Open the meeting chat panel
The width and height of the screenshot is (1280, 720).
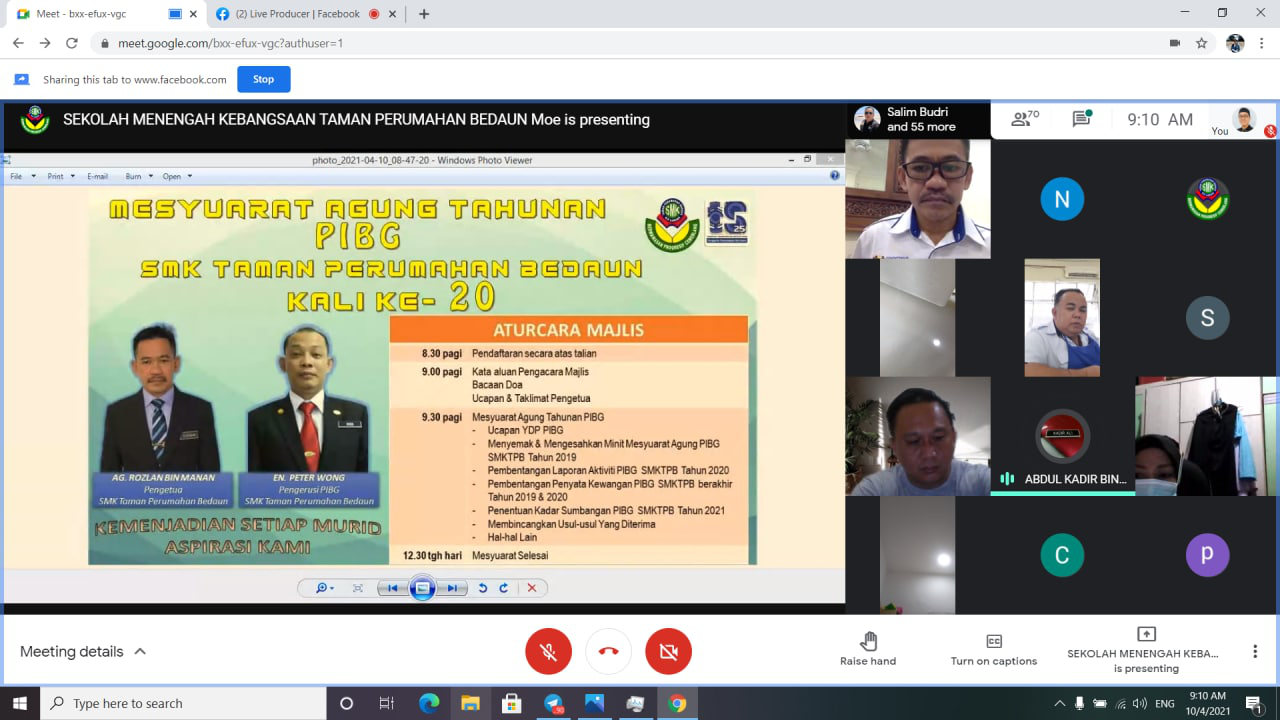(x=1081, y=119)
